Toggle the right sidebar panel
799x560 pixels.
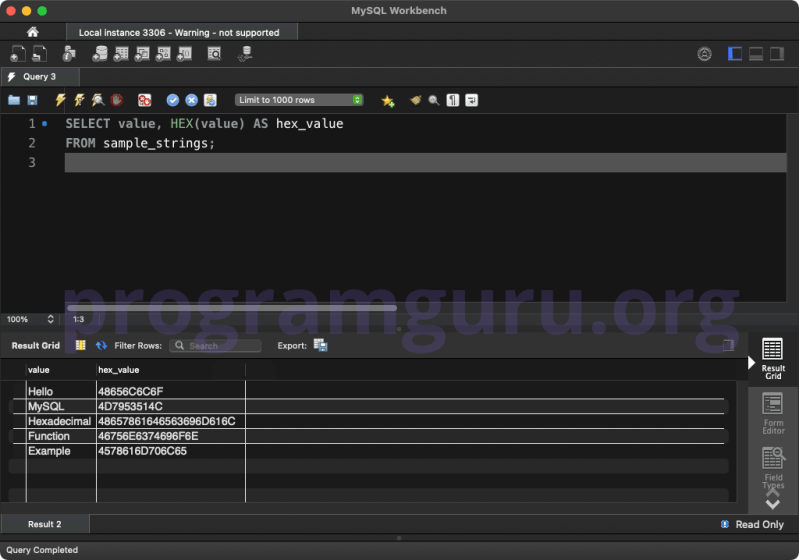click(x=777, y=54)
